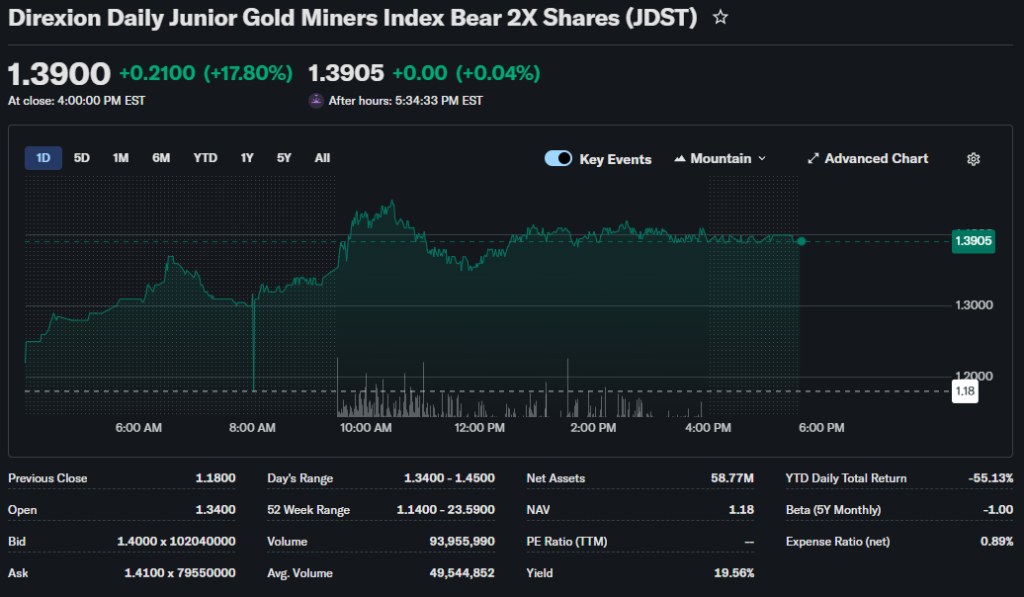Click the after-hours moon icon
The height and width of the screenshot is (597, 1024).
tap(316, 100)
